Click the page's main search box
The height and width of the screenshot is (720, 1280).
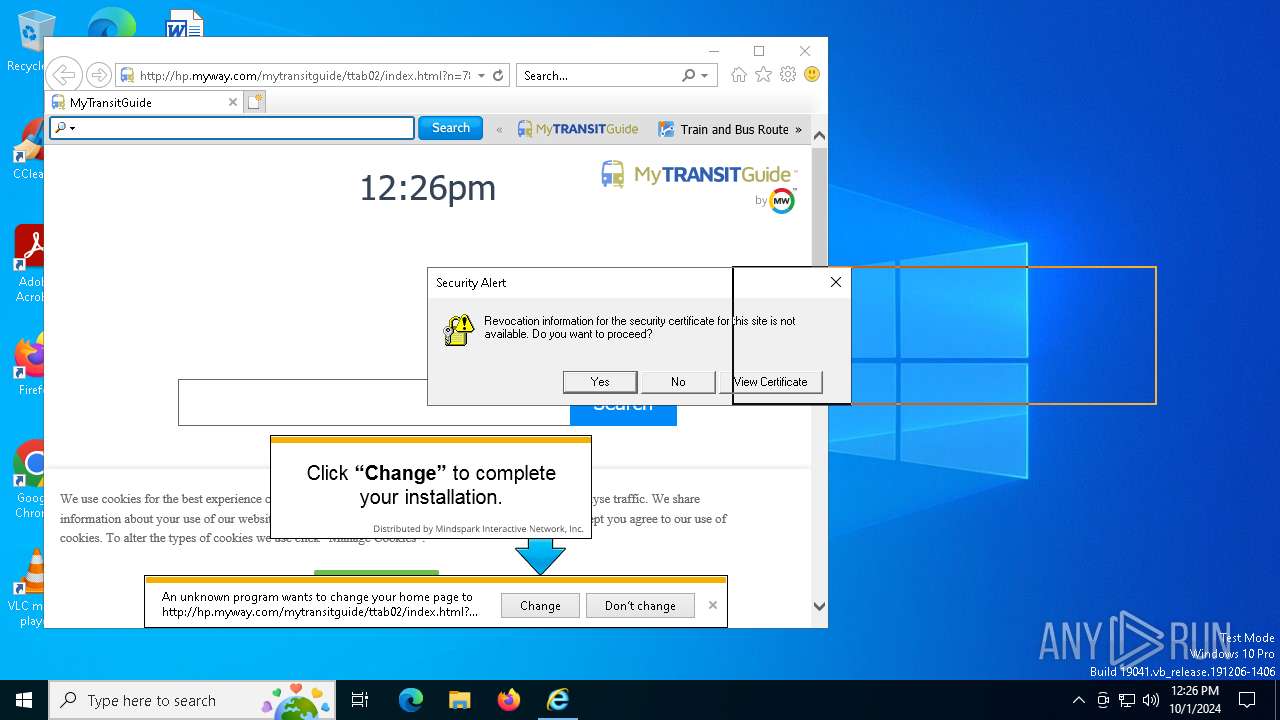374,402
